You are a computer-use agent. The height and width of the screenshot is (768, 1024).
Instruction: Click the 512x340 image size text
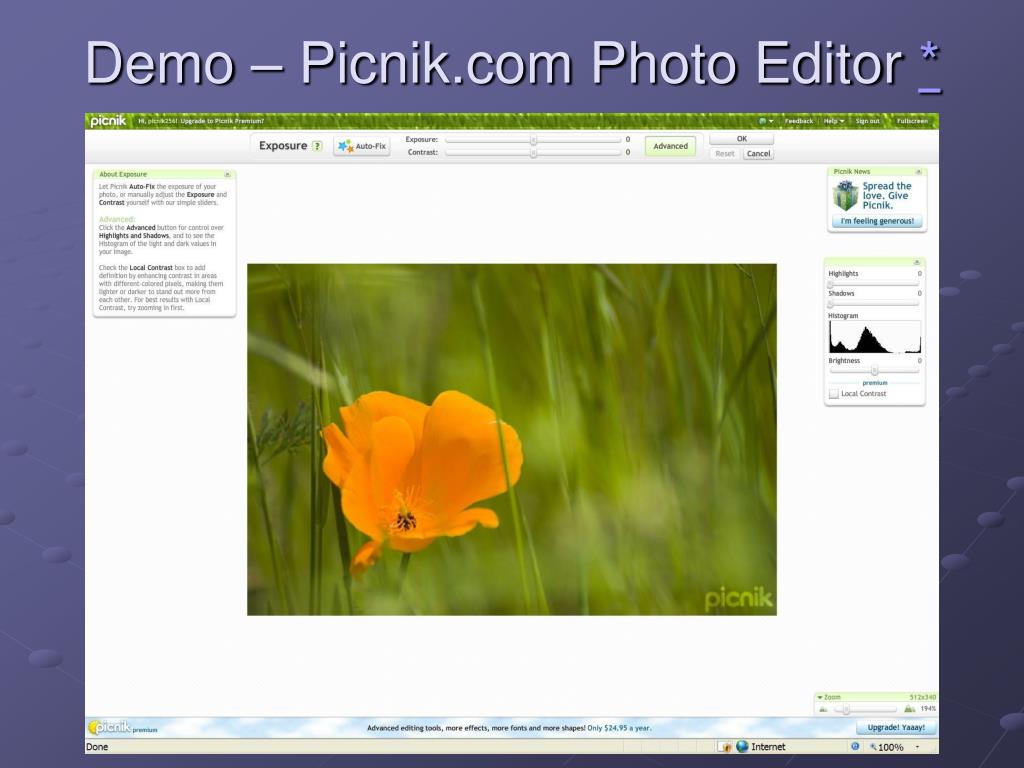coord(923,697)
